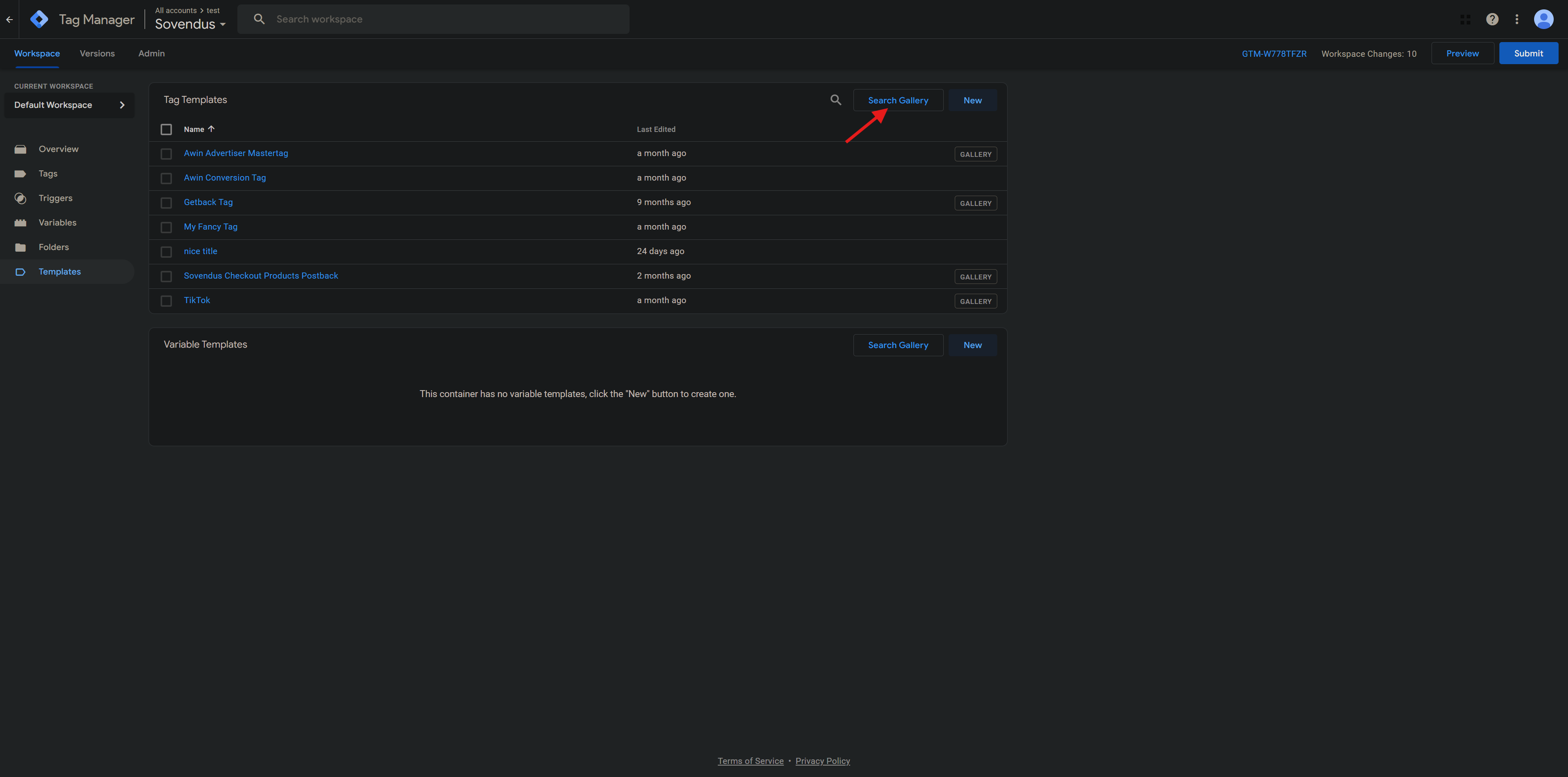Click the "24 days ago" cell

(x=660, y=251)
